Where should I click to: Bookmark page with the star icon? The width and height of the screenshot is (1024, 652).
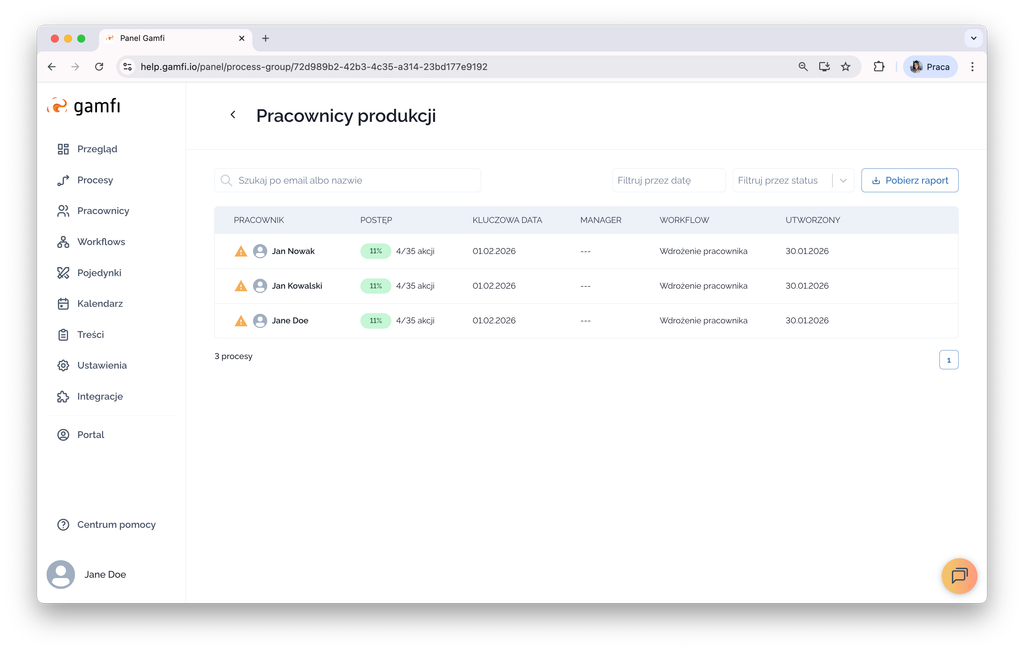(x=846, y=67)
